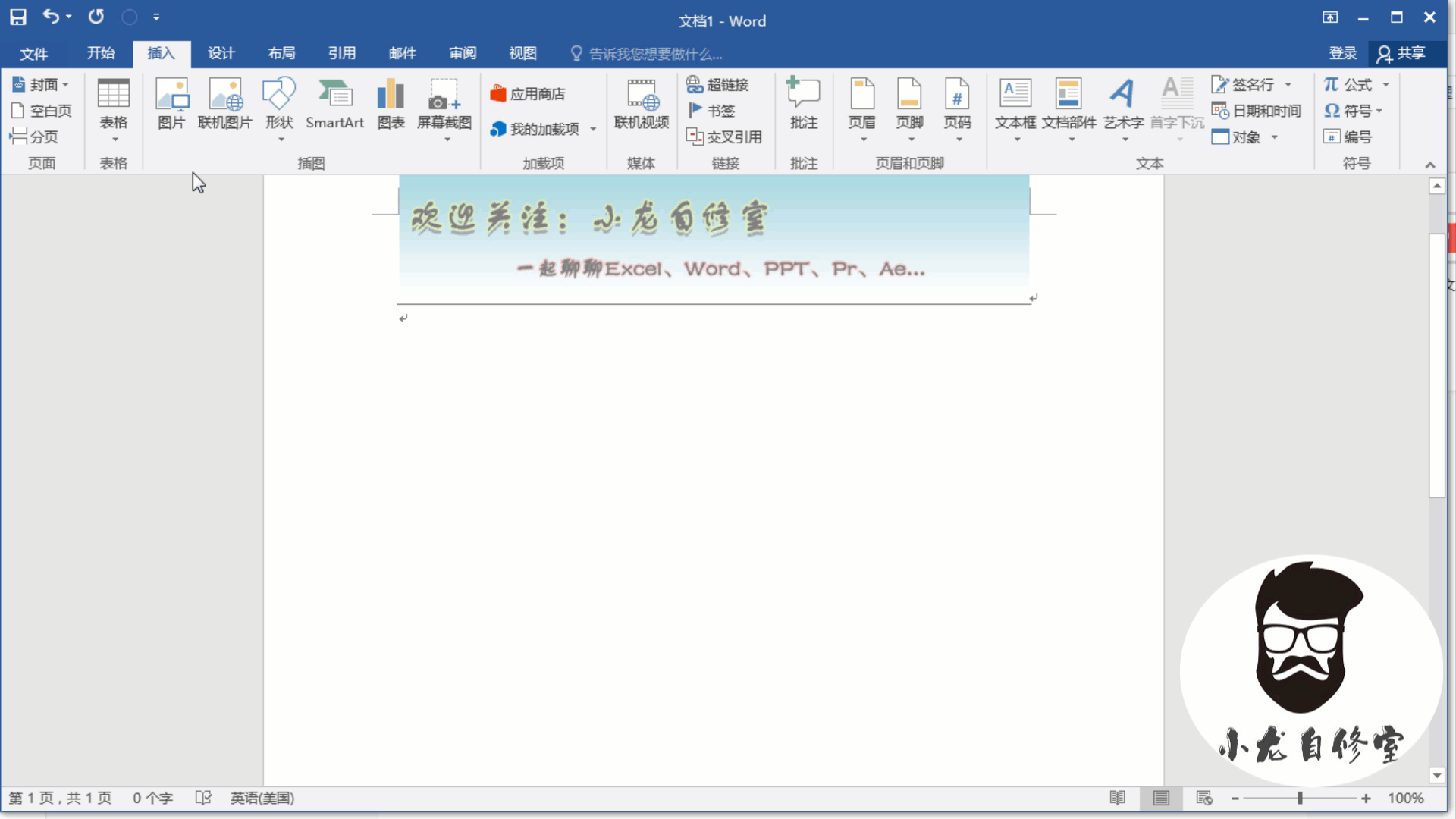Click the 图表 chart icon
This screenshot has width=1456, height=819.
391,103
